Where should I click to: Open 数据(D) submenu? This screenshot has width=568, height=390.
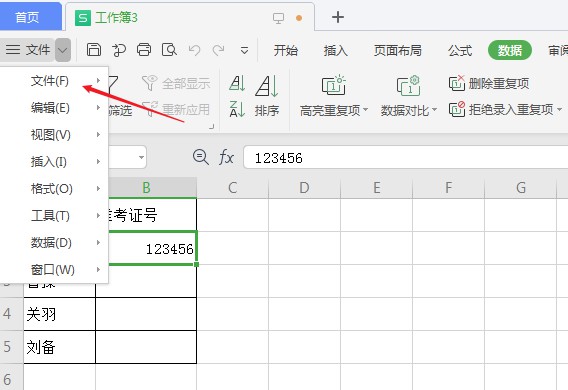click(54, 243)
